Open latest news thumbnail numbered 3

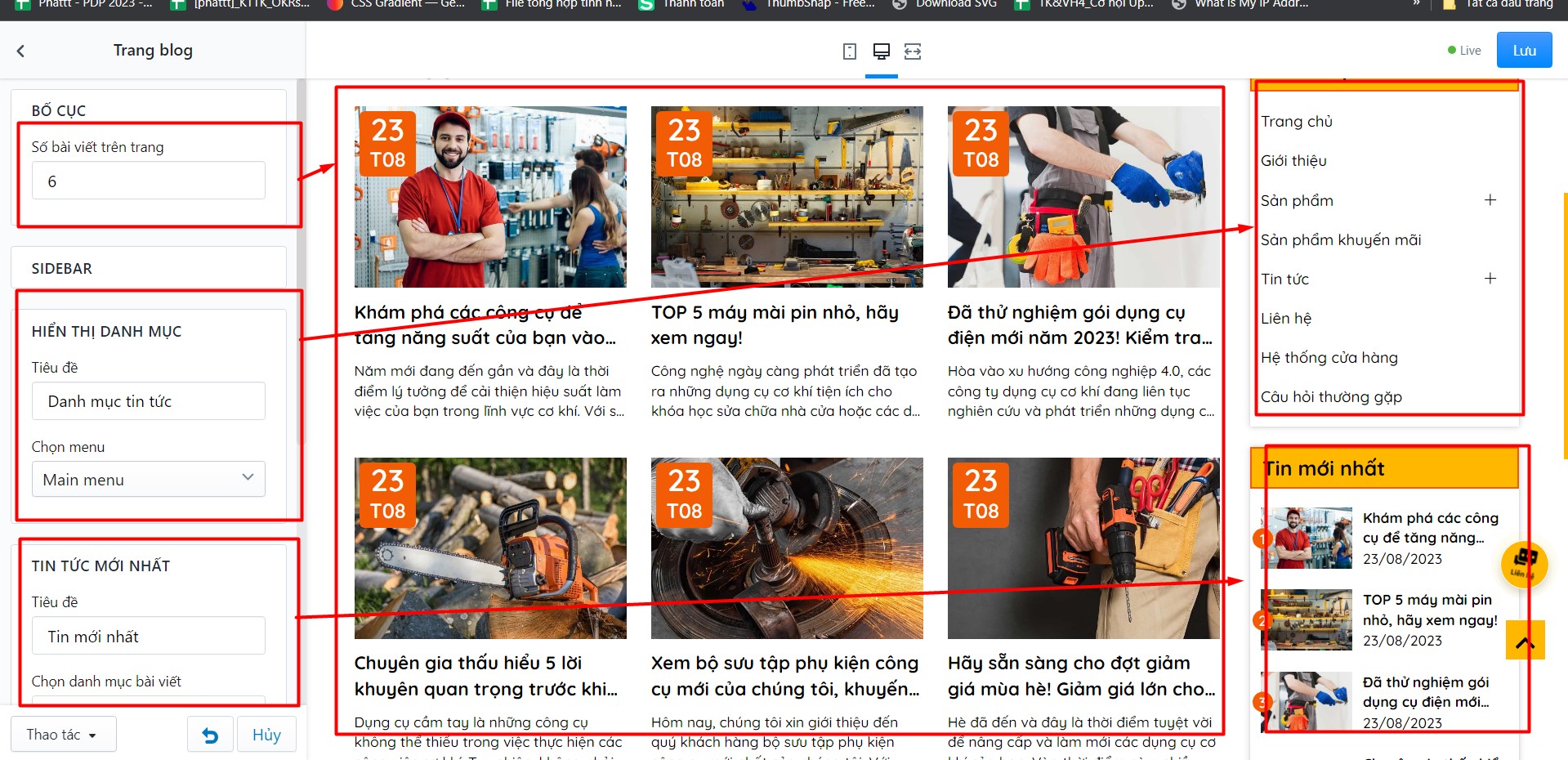(1307, 701)
